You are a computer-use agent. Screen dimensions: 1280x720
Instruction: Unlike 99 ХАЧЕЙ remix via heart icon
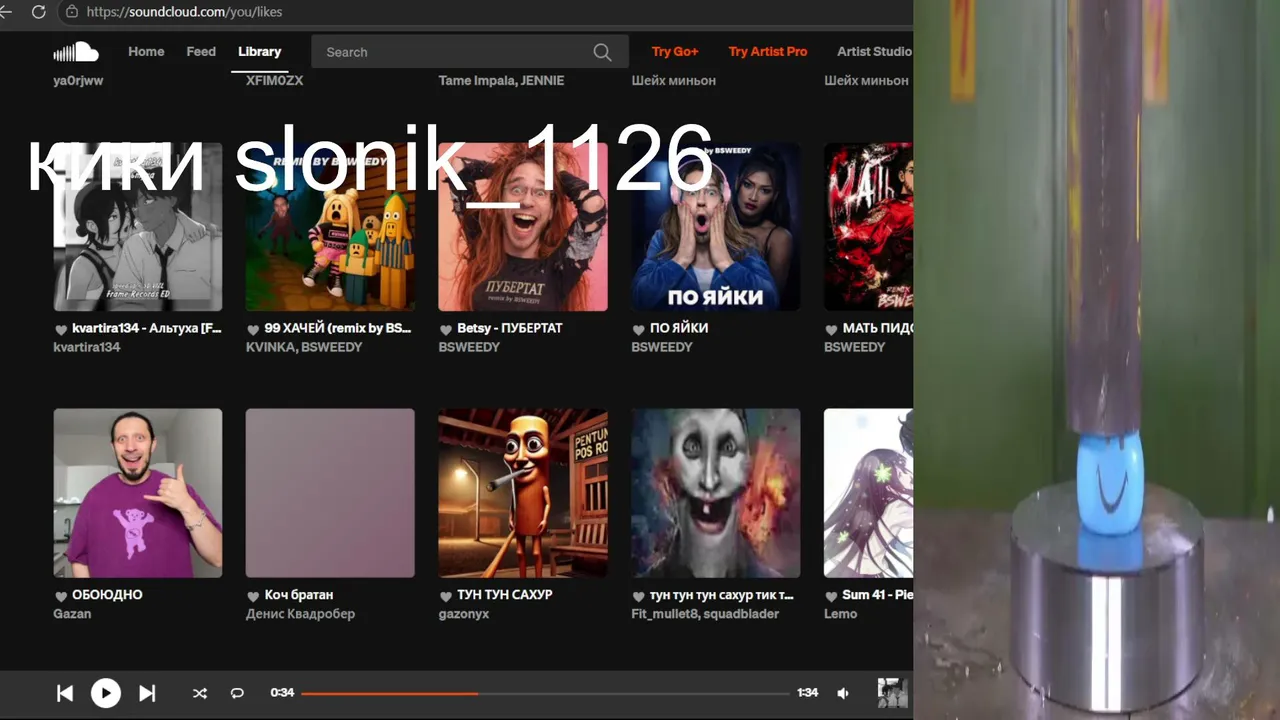pyautogui.click(x=253, y=329)
